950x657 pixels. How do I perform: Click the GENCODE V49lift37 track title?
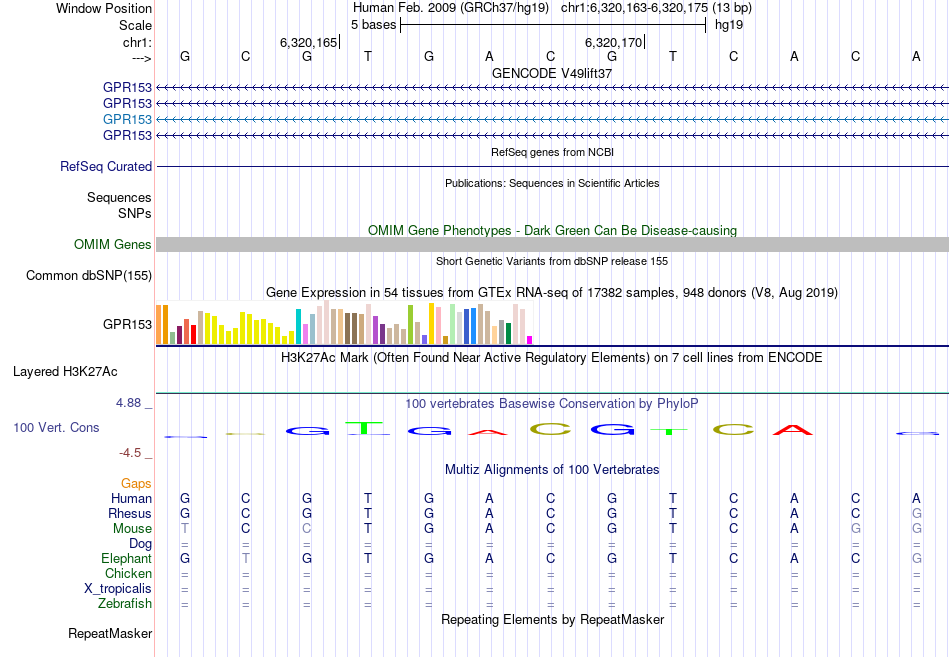(x=552, y=73)
